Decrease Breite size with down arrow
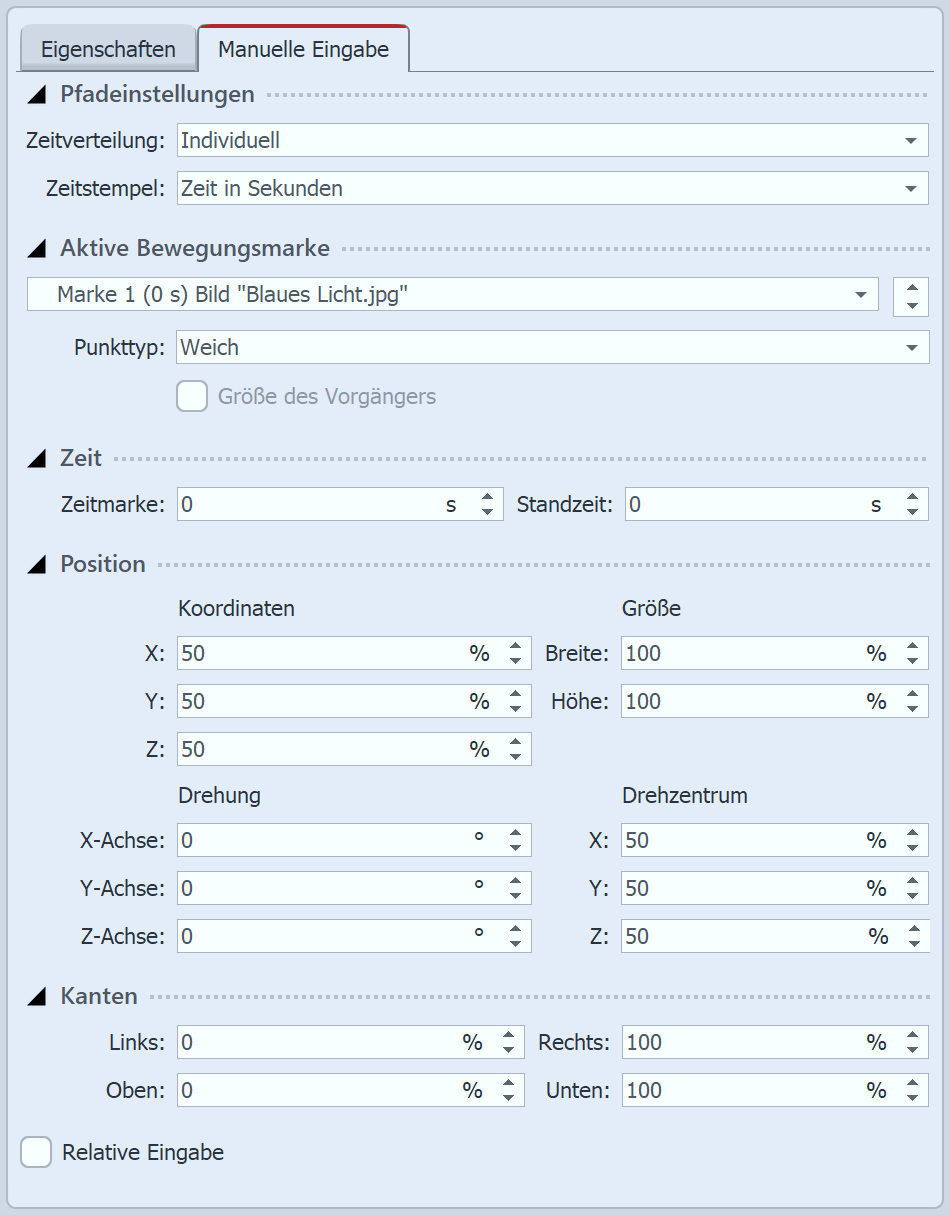Image resolution: width=950 pixels, height=1215 pixels. pyautogui.click(x=911, y=661)
